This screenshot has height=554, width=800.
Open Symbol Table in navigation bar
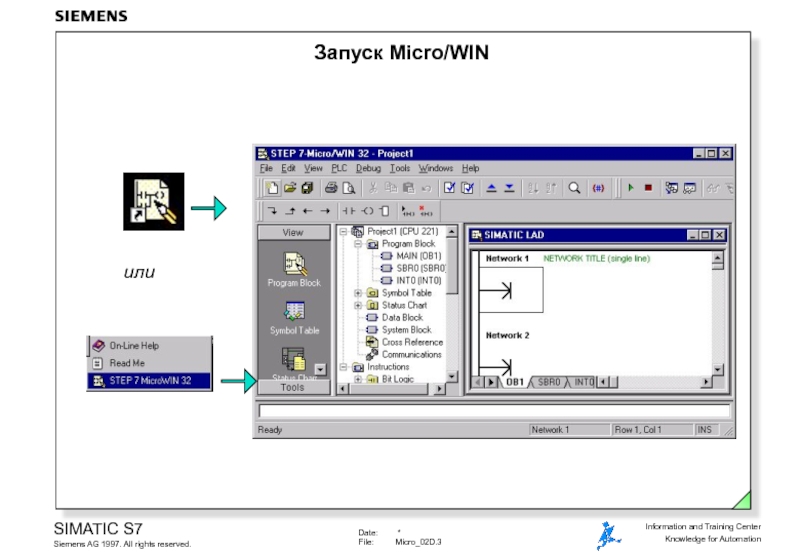294,318
